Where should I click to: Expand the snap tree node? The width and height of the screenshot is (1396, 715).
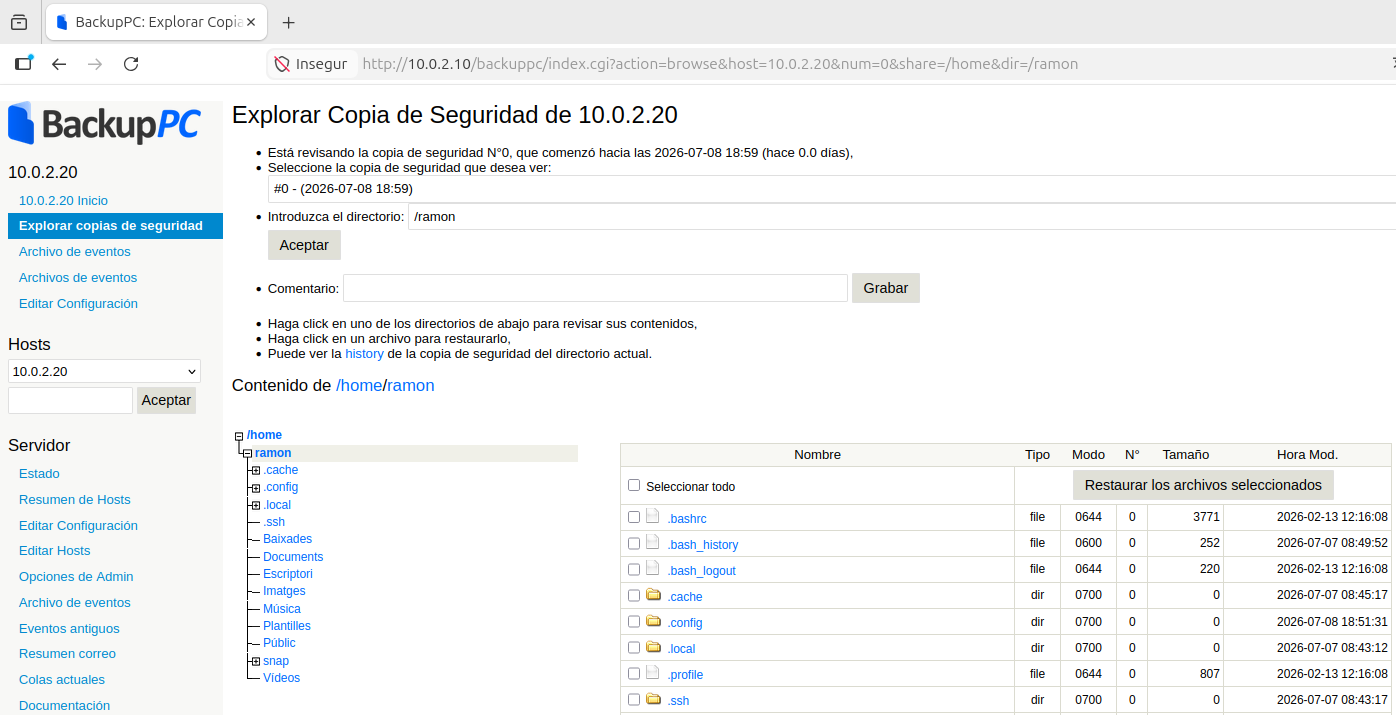coord(256,661)
